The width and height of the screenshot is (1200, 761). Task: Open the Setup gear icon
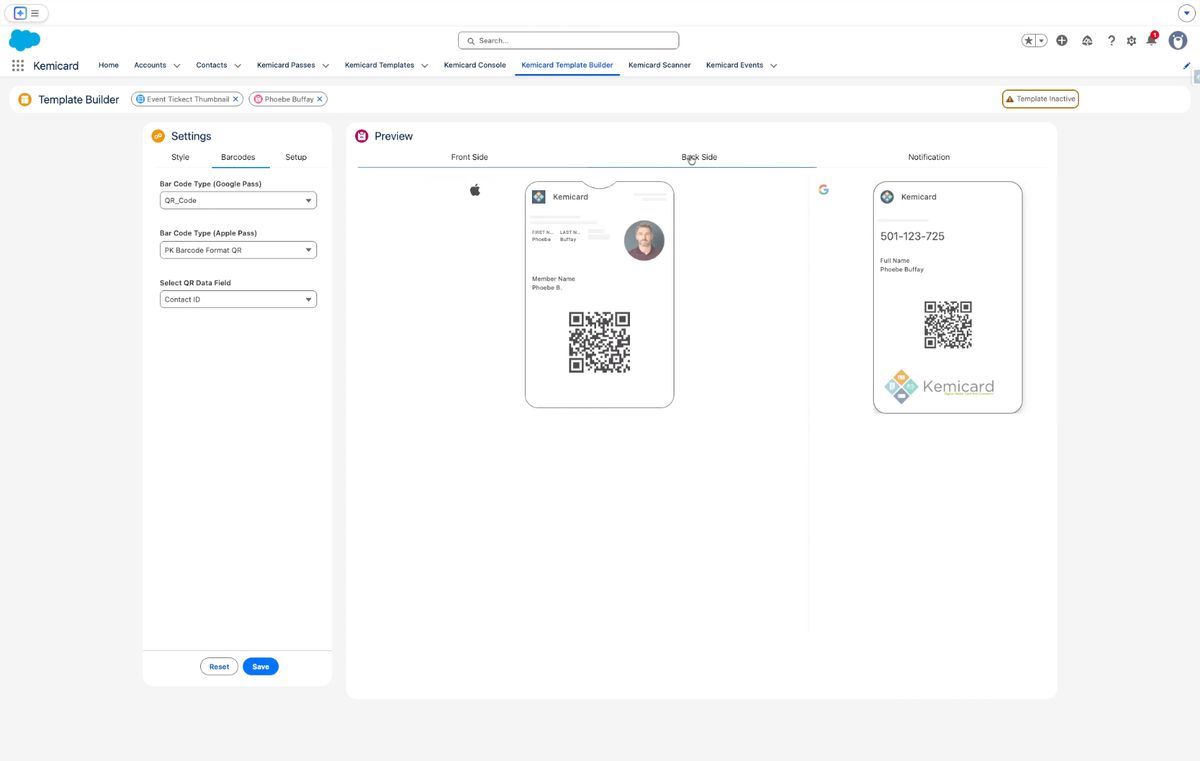pos(1131,41)
